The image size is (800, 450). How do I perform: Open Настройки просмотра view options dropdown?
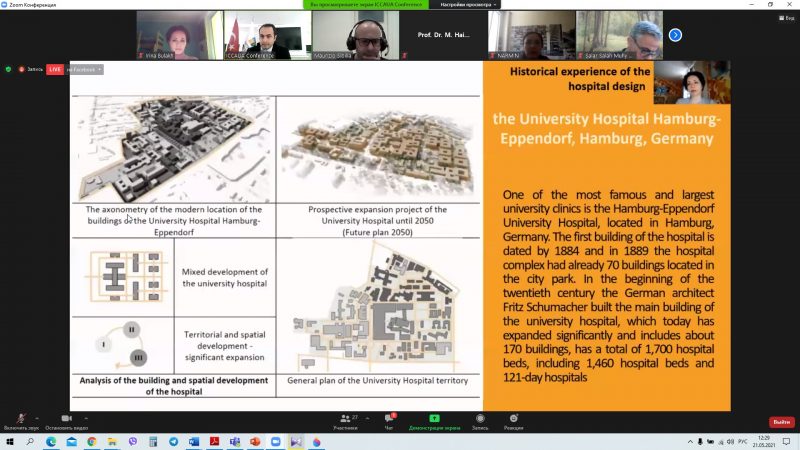point(468,5)
